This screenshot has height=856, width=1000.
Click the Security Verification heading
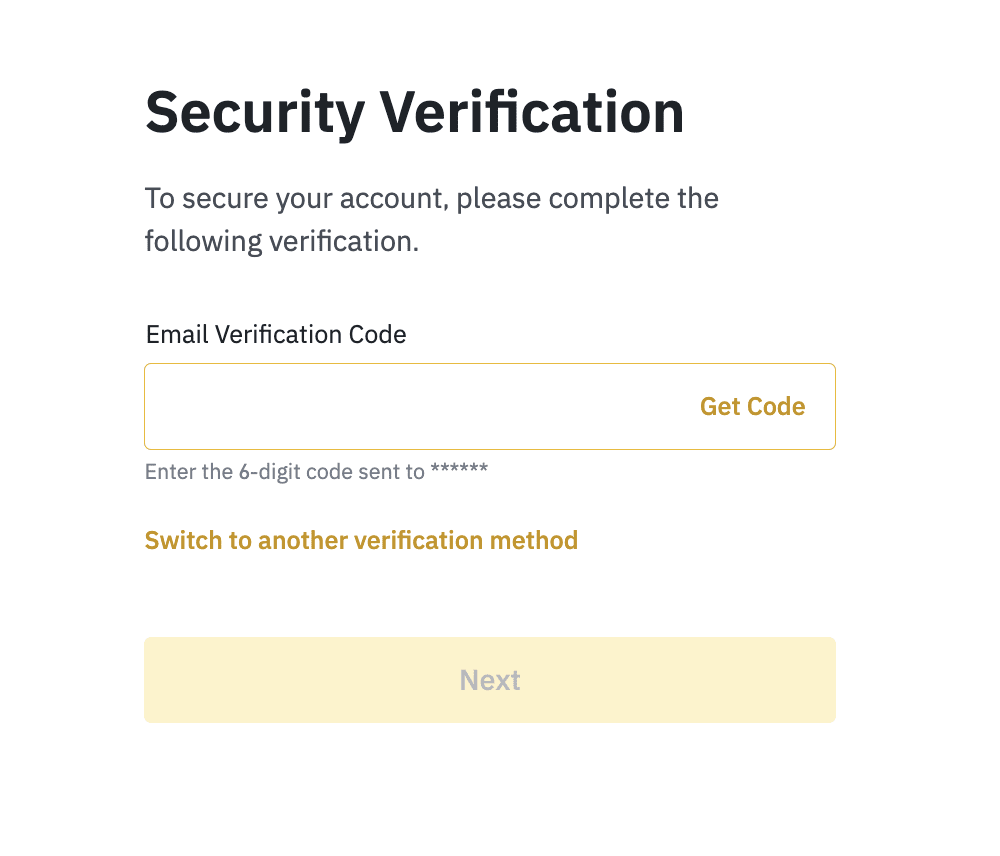click(x=414, y=112)
